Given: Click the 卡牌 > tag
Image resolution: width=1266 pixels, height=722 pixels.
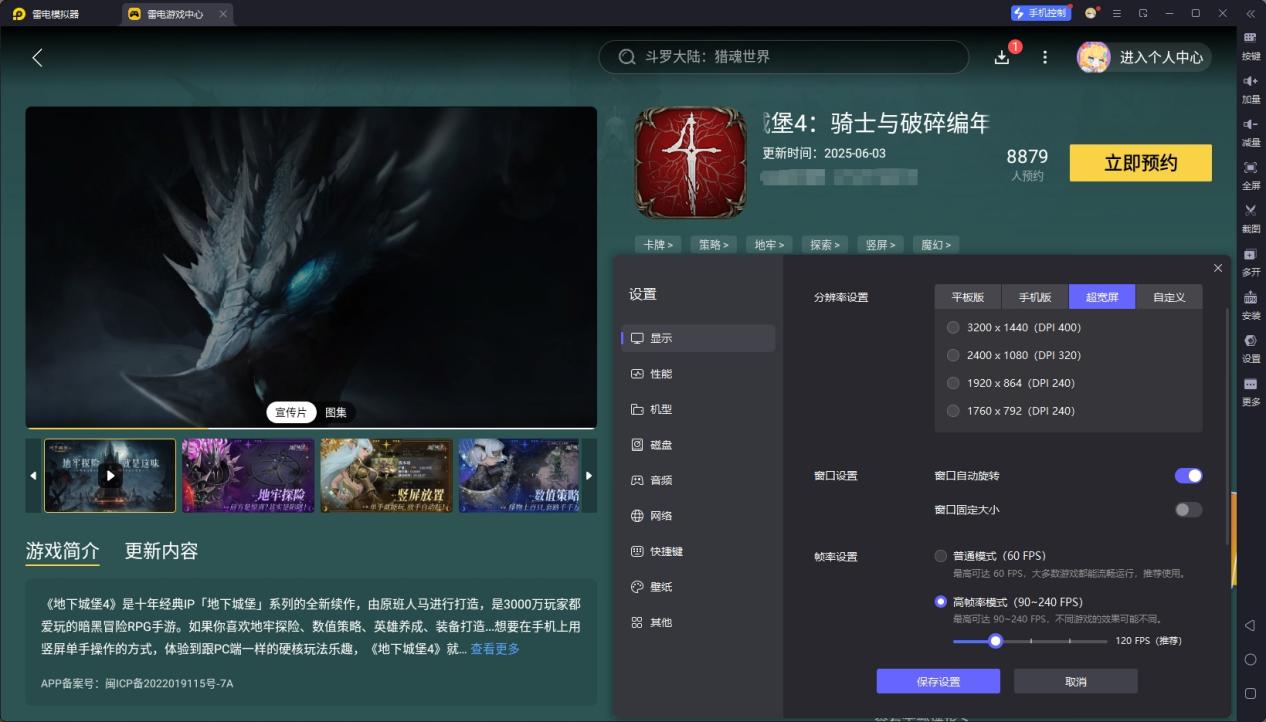Looking at the screenshot, I should coord(658,244).
